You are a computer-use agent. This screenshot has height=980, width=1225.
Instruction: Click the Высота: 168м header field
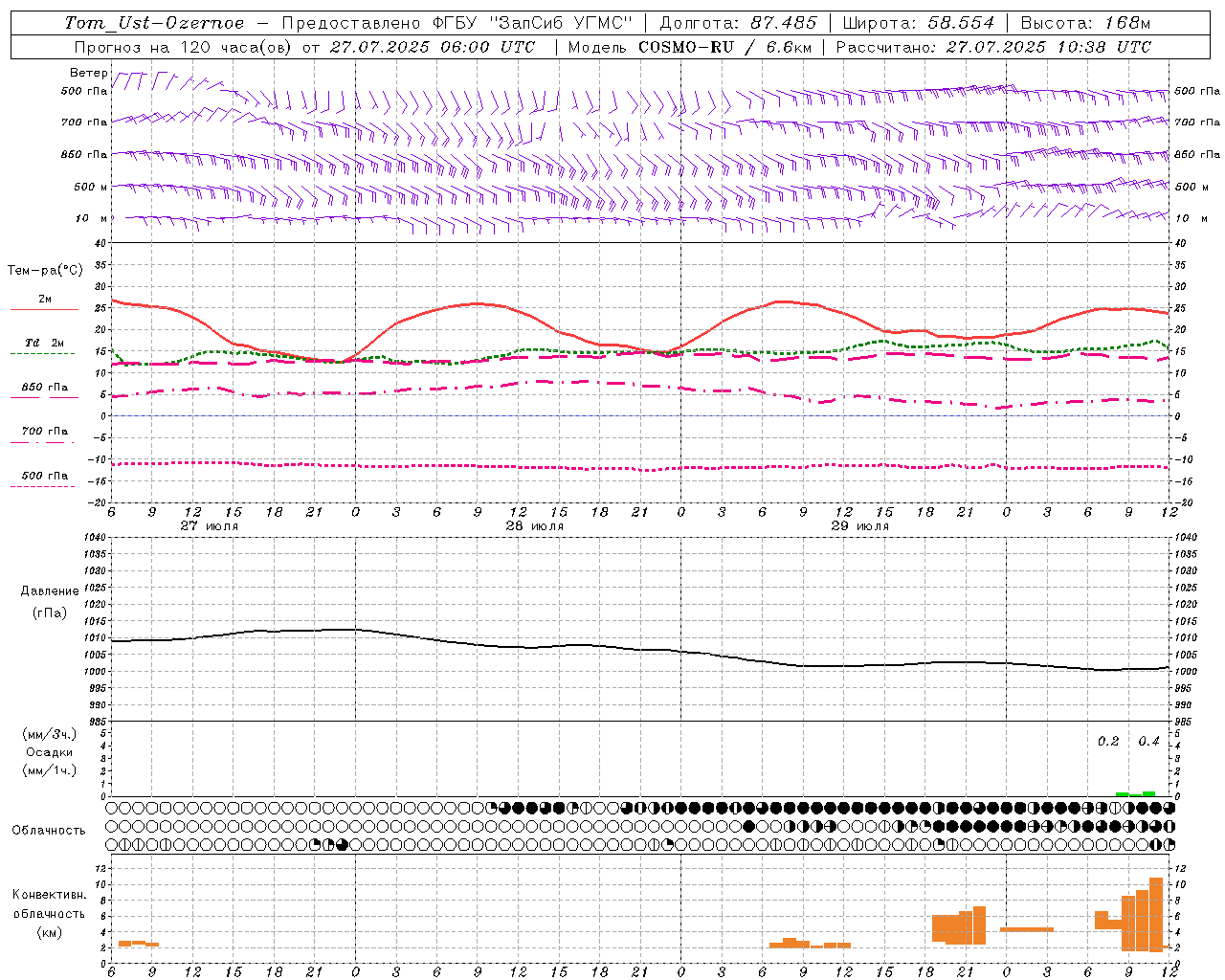click(1085, 23)
